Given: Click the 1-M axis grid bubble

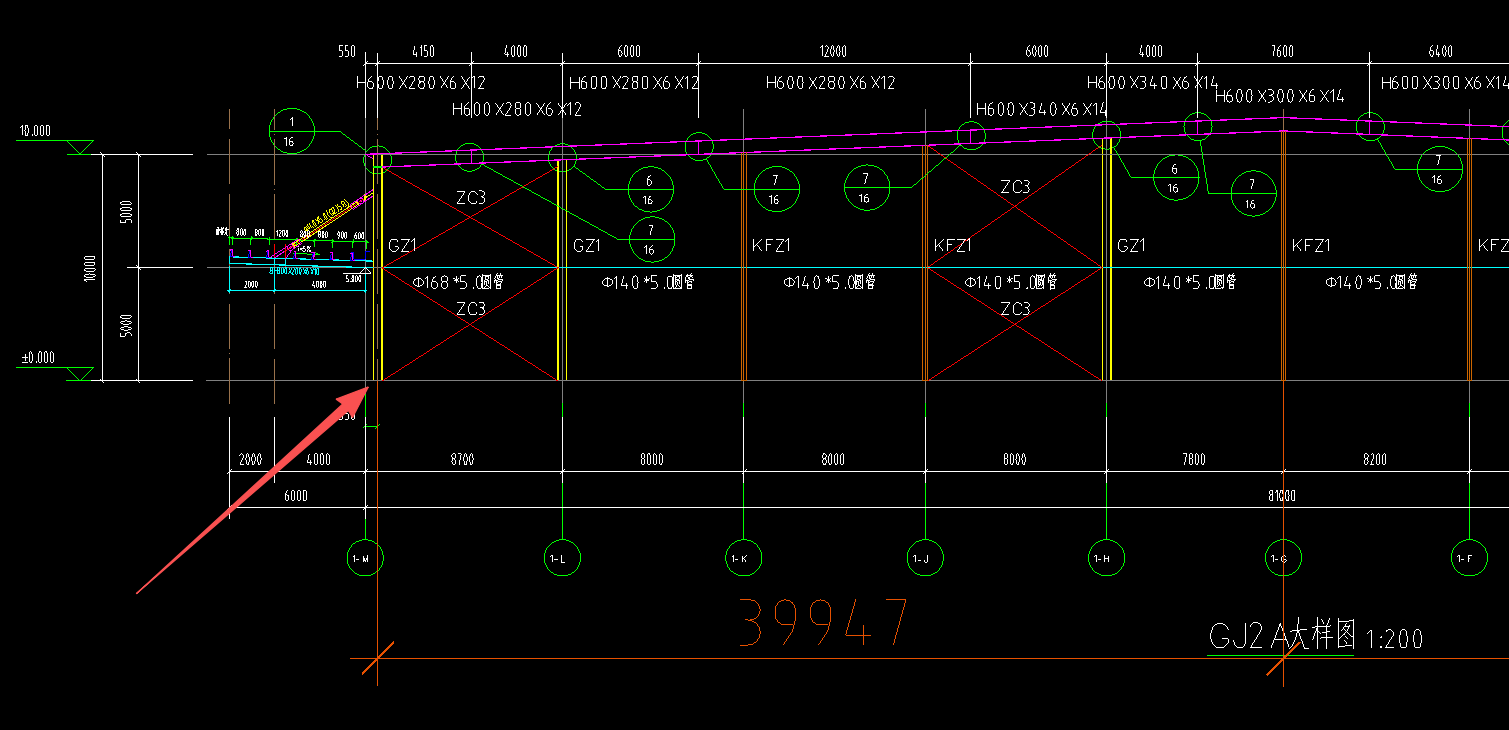Looking at the screenshot, I should (x=362, y=559).
